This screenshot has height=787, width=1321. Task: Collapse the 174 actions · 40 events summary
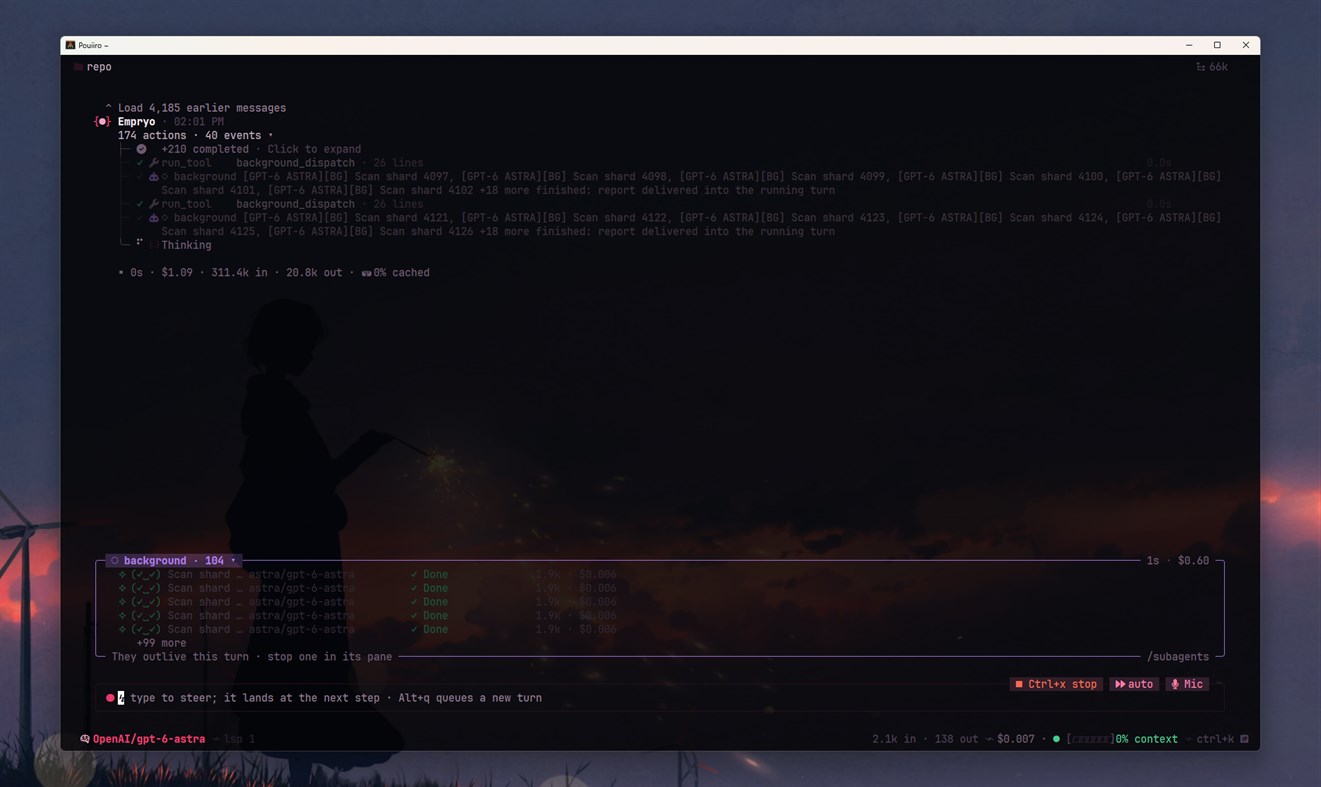tap(195, 135)
